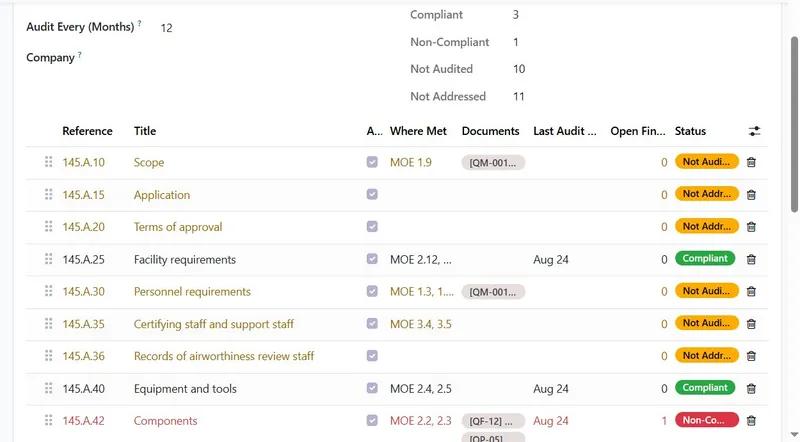Delete the 145.A.10 Scope row
The height and width of the screenshot is (442, 800).
coord(751,162)
